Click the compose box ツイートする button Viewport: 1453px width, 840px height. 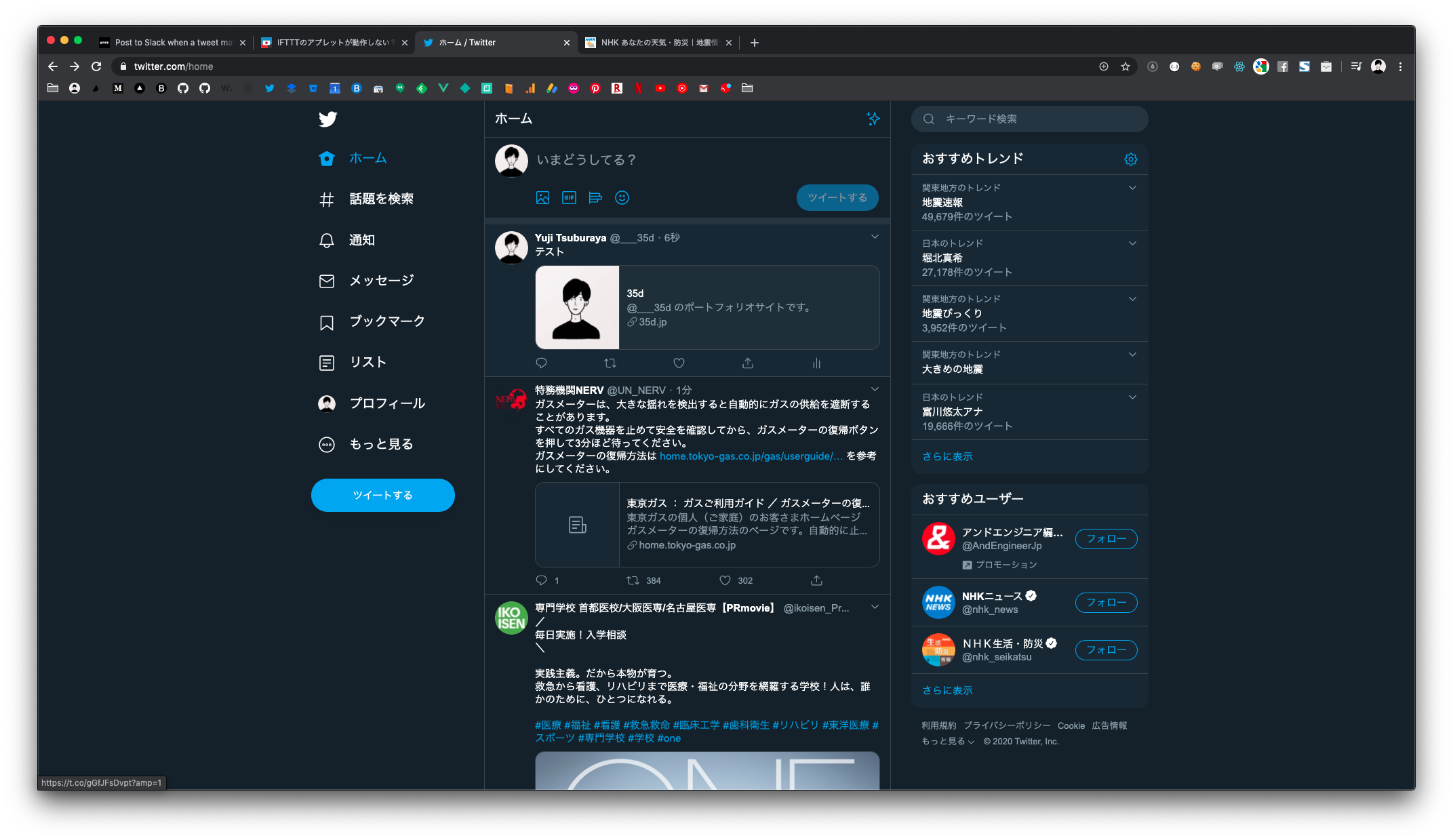pyautogui.click(x=837, y=197)
